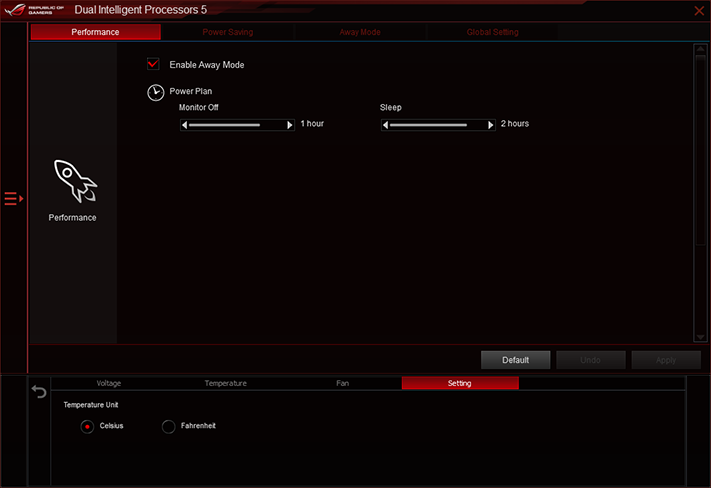Increase Sleep time with right arrow
The width and height of the screenshot is (711, 488).
491,125
